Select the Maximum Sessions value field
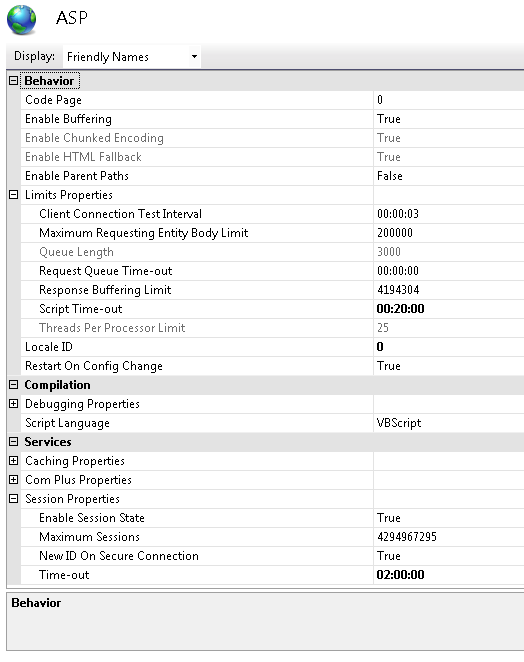Screen dimensions: 524x662 (x=449, y=537)
